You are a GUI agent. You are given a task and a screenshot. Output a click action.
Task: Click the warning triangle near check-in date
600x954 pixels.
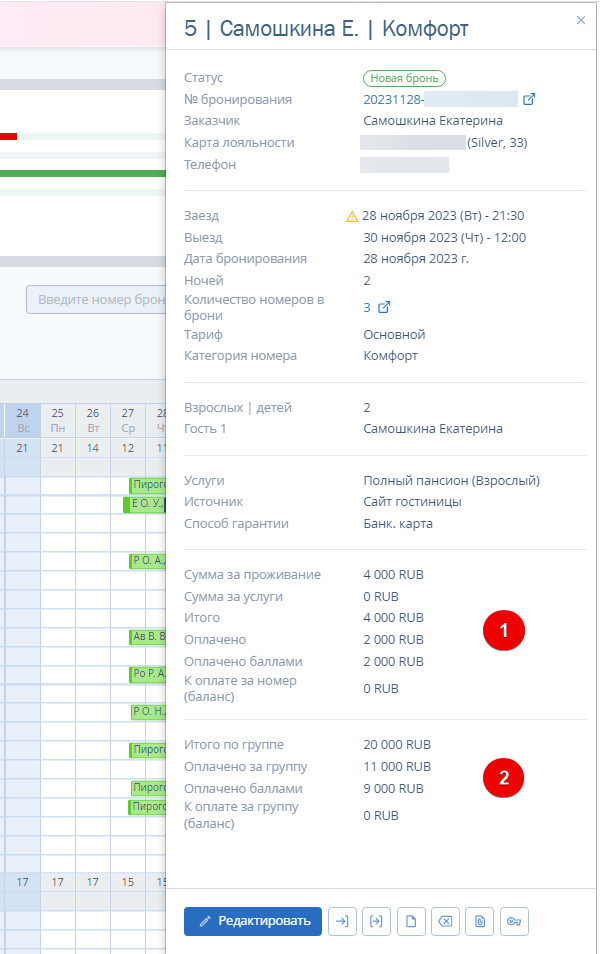(352, 216)
